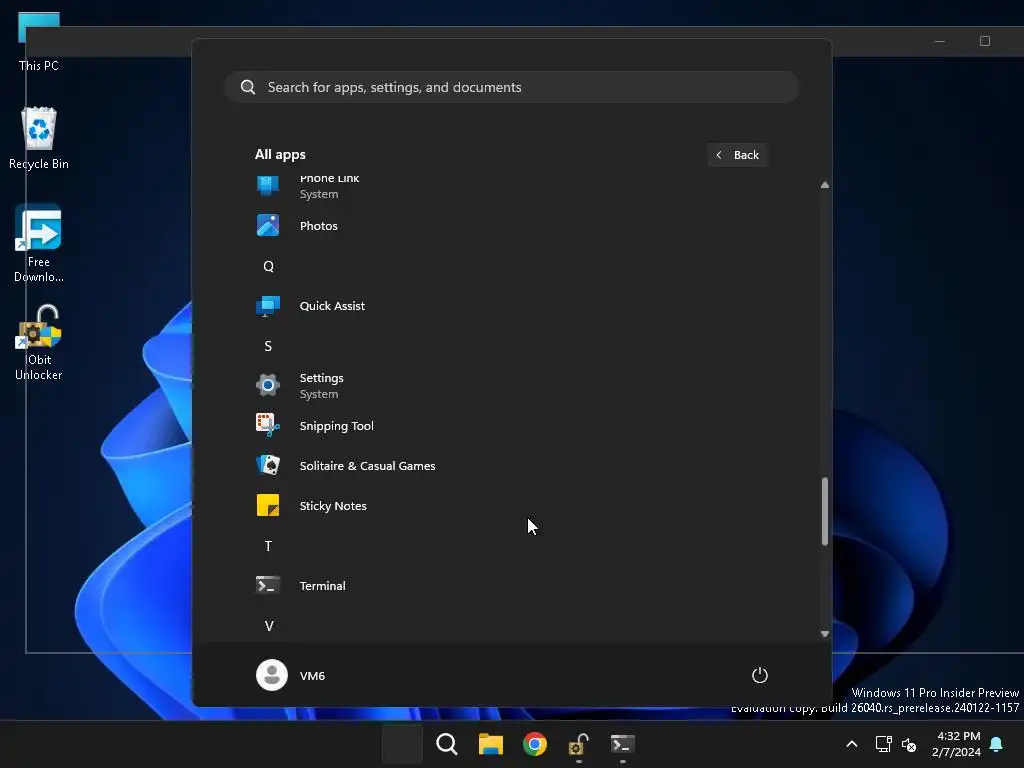
Task: Click the Back button in All apps
Action: (737, 155)
